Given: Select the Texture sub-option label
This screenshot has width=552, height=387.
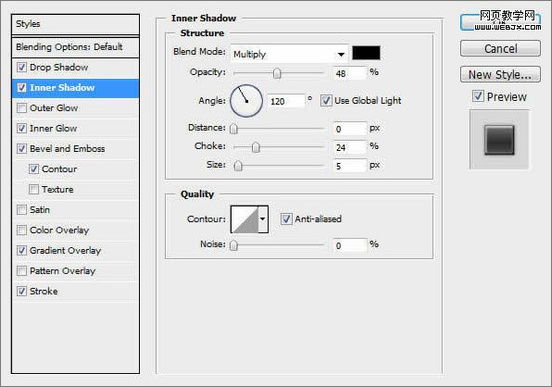Looking at the screenshot, I should point(58,189).
